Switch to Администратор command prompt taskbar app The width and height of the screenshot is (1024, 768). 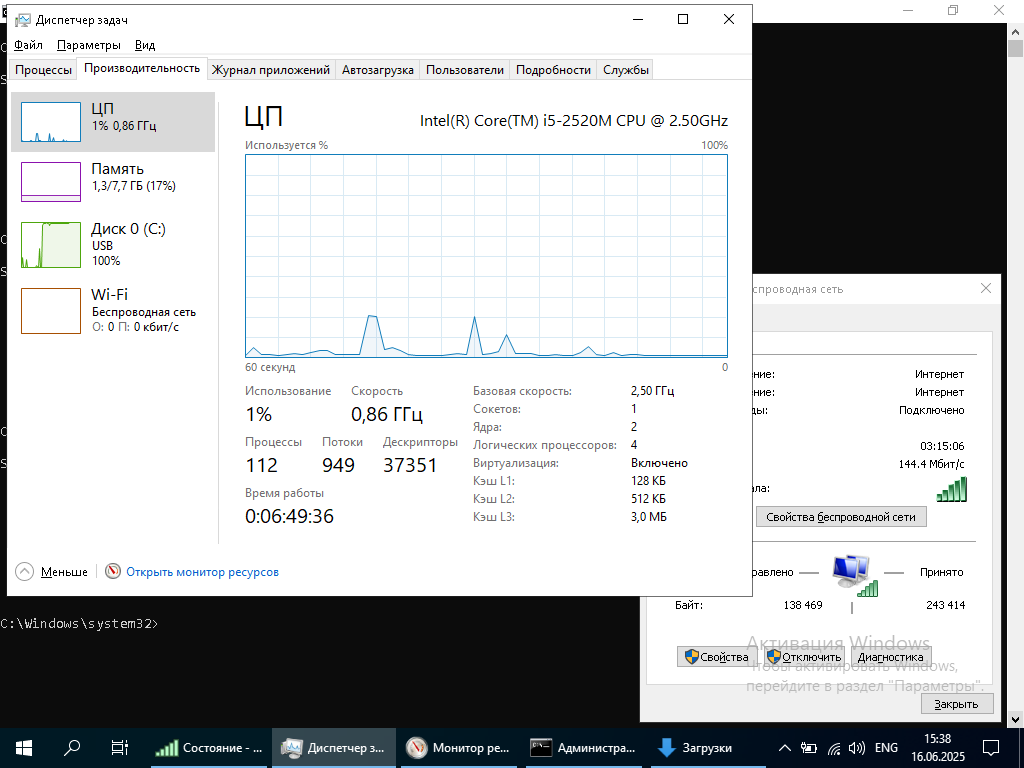tap(583, 748)
